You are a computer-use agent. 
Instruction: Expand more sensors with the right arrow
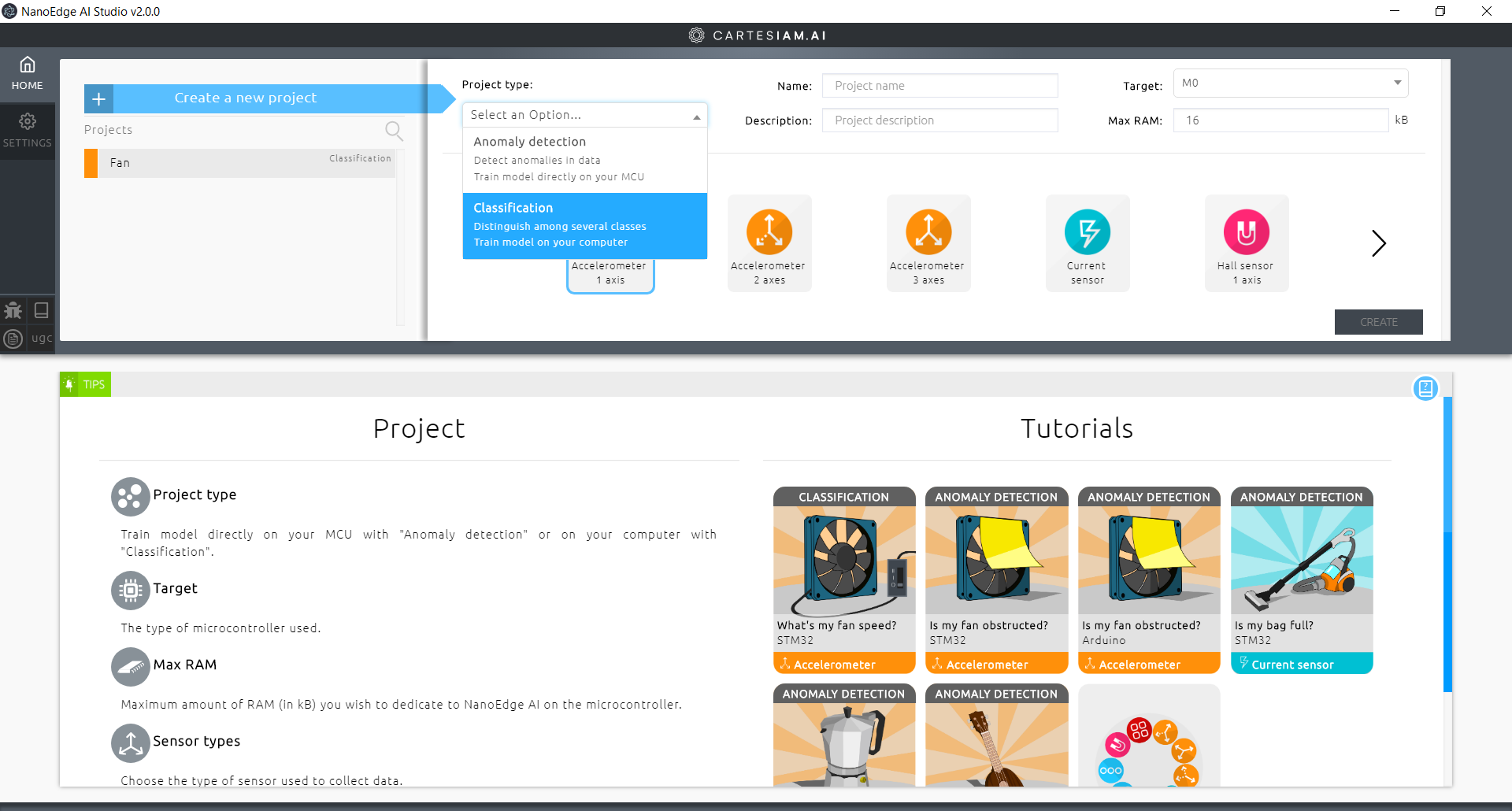click(x=1379, y=243)
